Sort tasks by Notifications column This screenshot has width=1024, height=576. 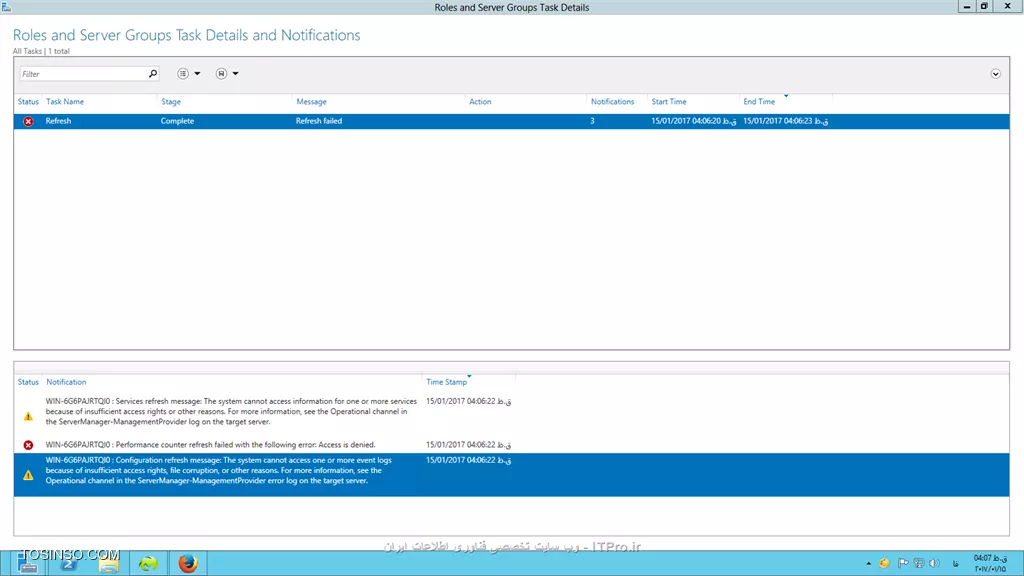pos(613,102)
